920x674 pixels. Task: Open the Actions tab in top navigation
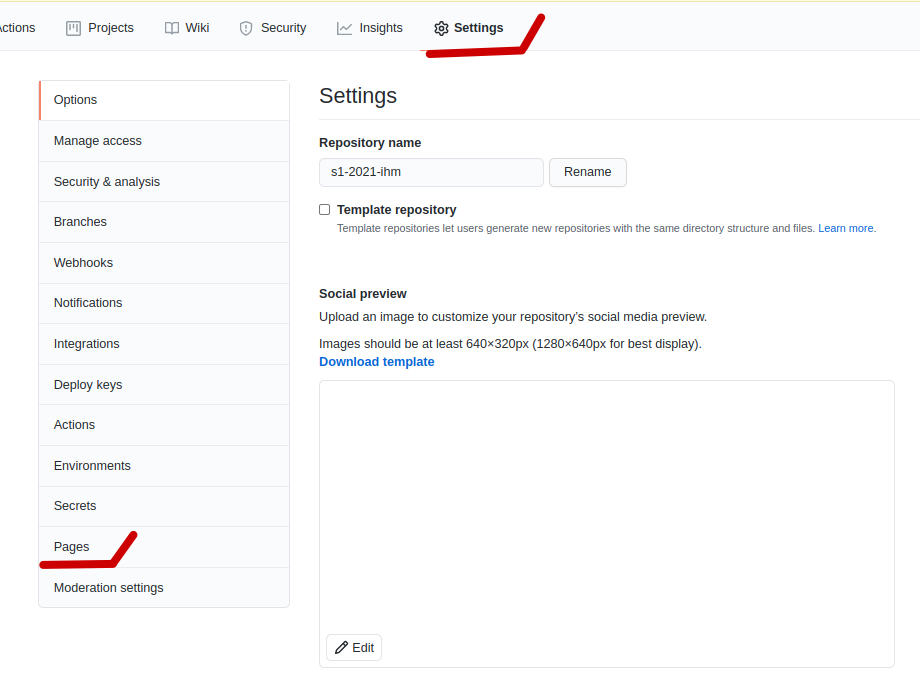point(16,28)
